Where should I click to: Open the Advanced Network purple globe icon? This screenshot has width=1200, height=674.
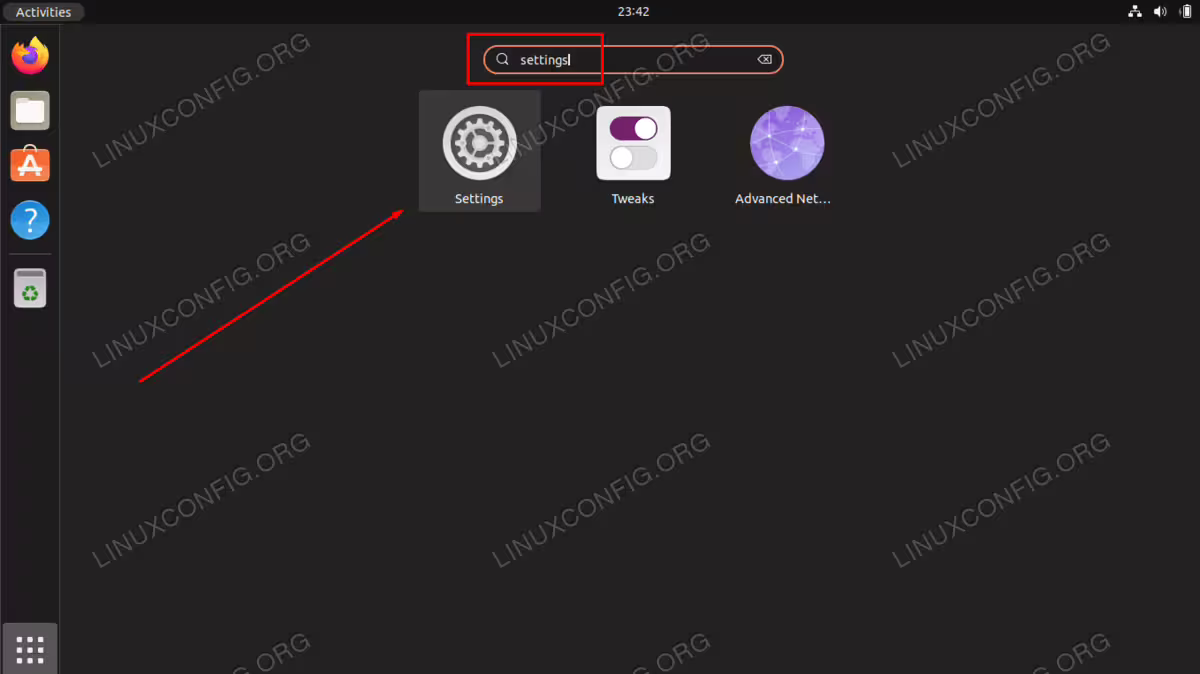(x=787, y=143)
